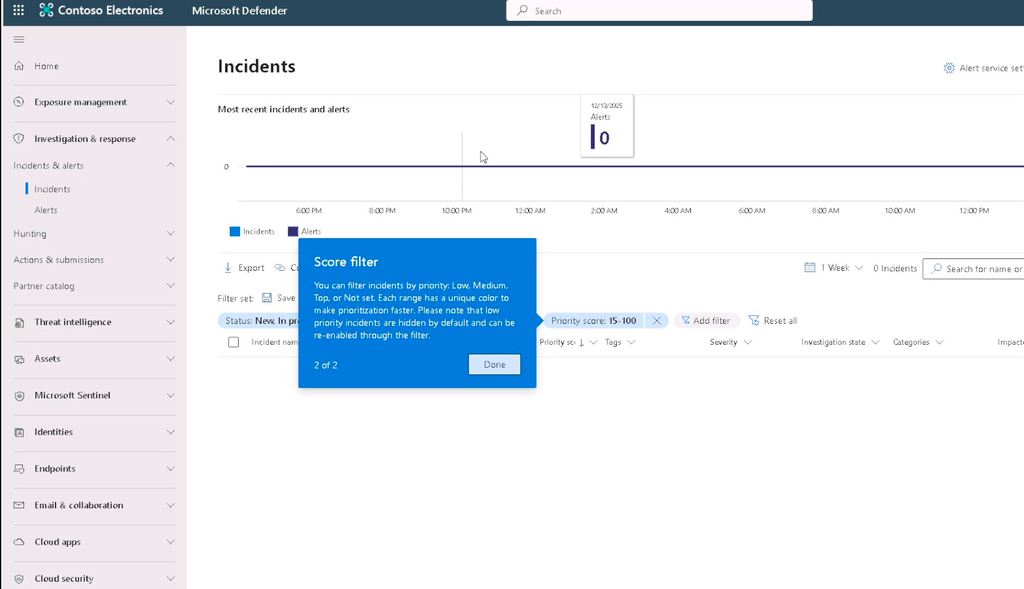Click the Save filter set icon
1024x589 pixels.
pyautogui.click(x=267, y=298)
